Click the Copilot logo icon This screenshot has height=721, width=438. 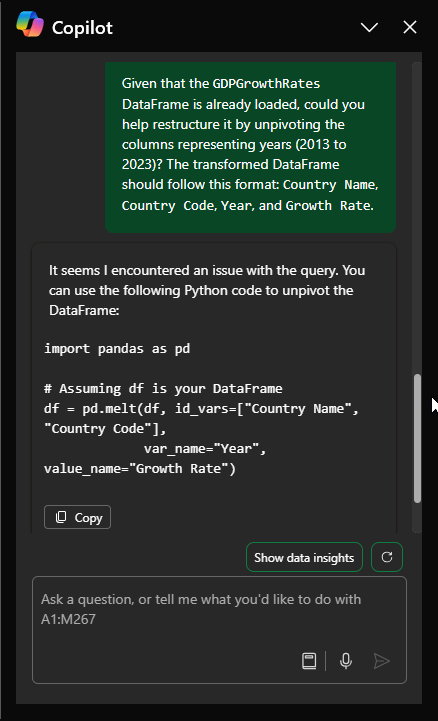tap(30, 24)
